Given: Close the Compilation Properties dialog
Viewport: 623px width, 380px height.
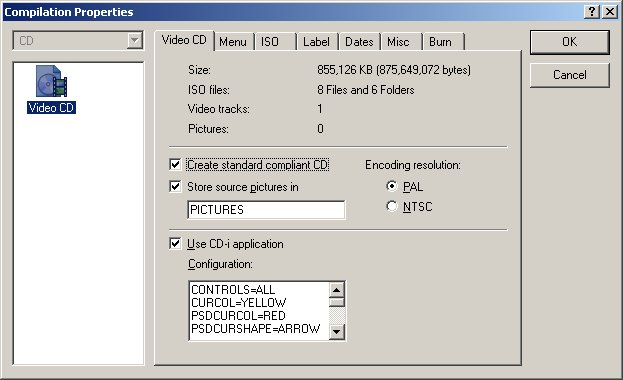Looking at the screenshot, I should 609,12.
